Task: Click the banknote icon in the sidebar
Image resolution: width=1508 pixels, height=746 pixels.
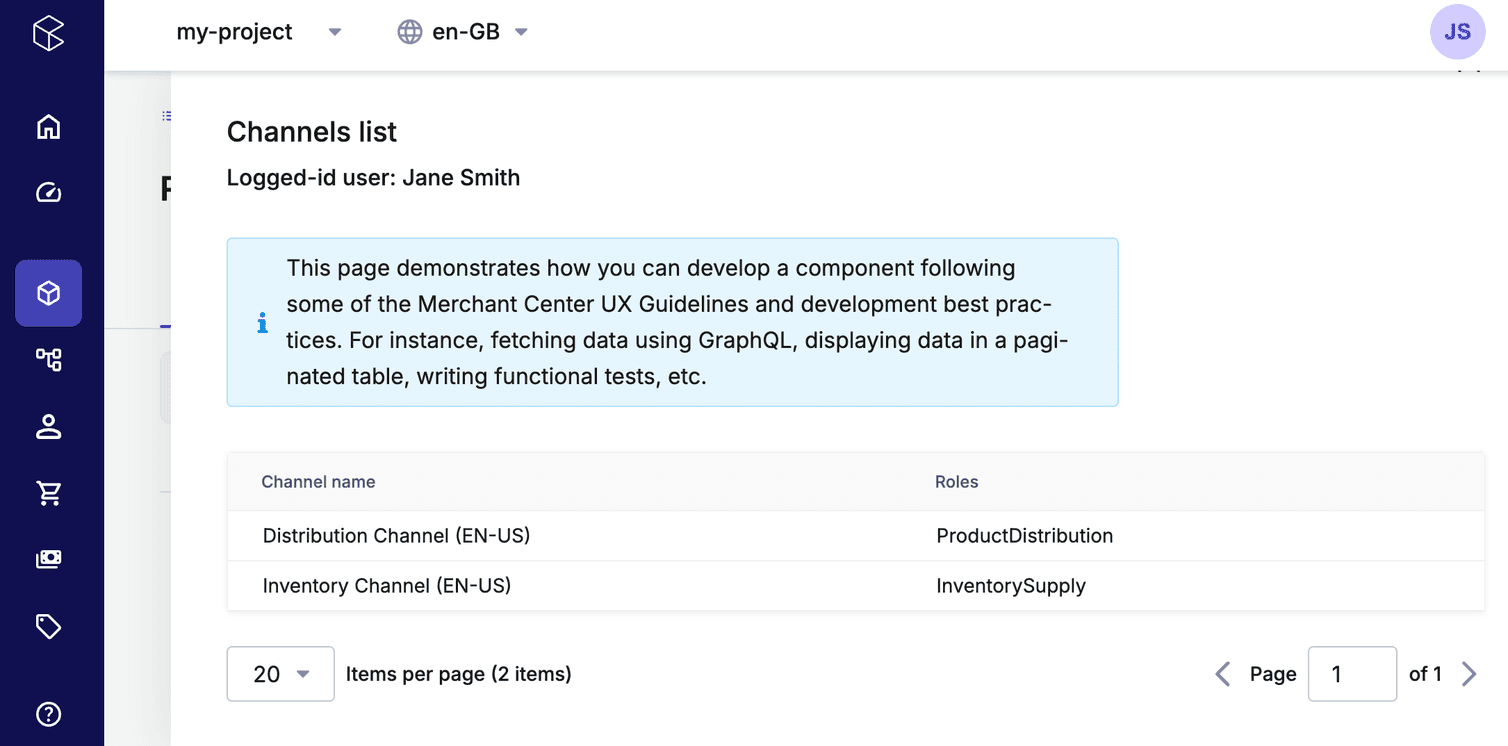Action: pyautogui.click(x=48, y=559)
